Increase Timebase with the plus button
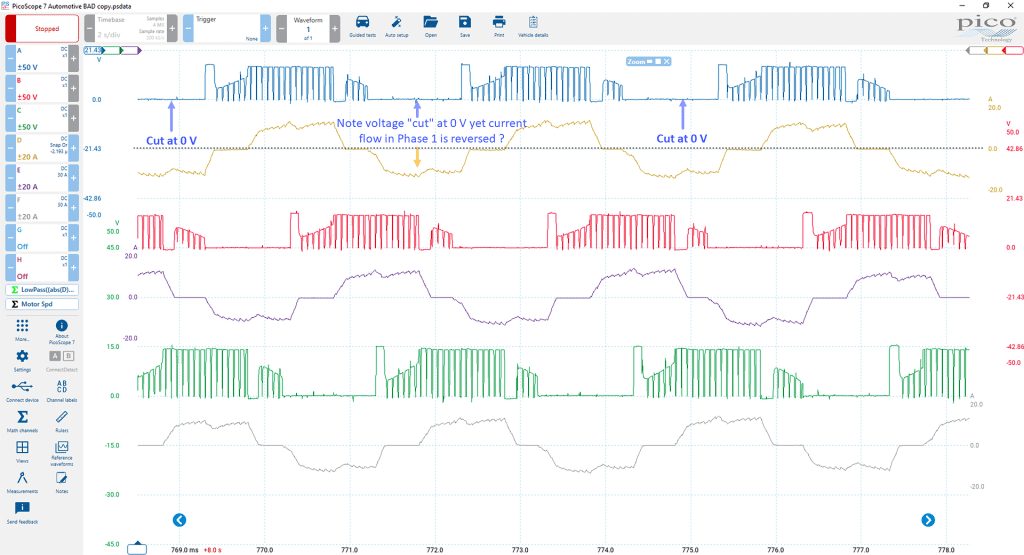 pos(172,29)
